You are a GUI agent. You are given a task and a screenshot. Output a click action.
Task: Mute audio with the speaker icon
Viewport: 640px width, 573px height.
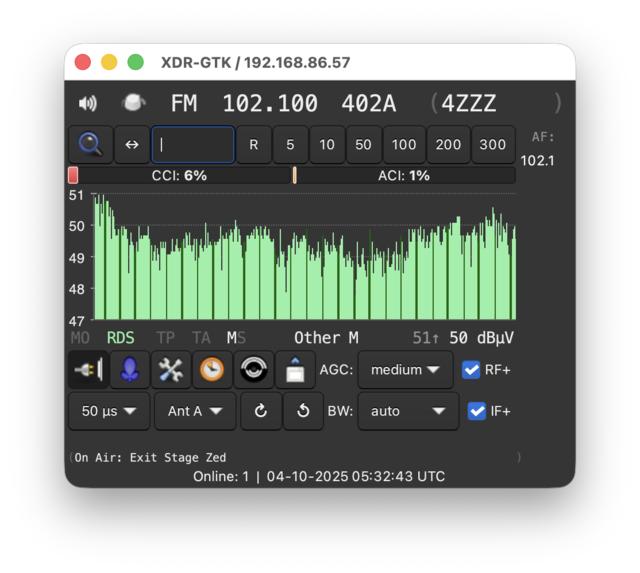click(x=88, y=103)
